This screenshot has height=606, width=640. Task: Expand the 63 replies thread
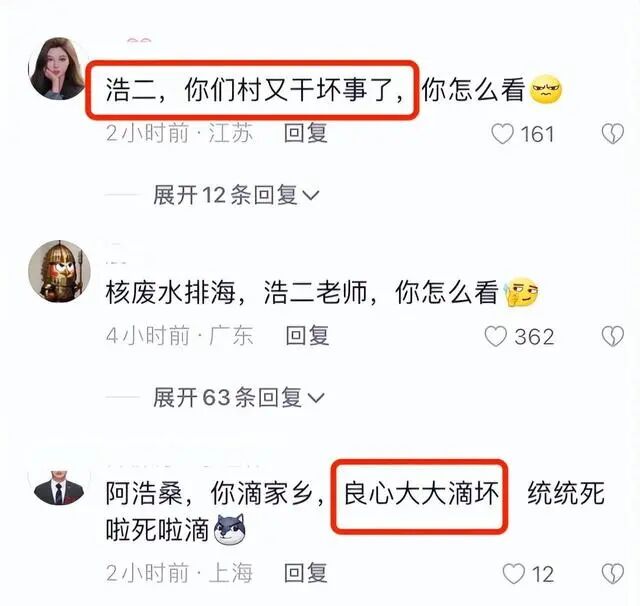coord(238,397)
